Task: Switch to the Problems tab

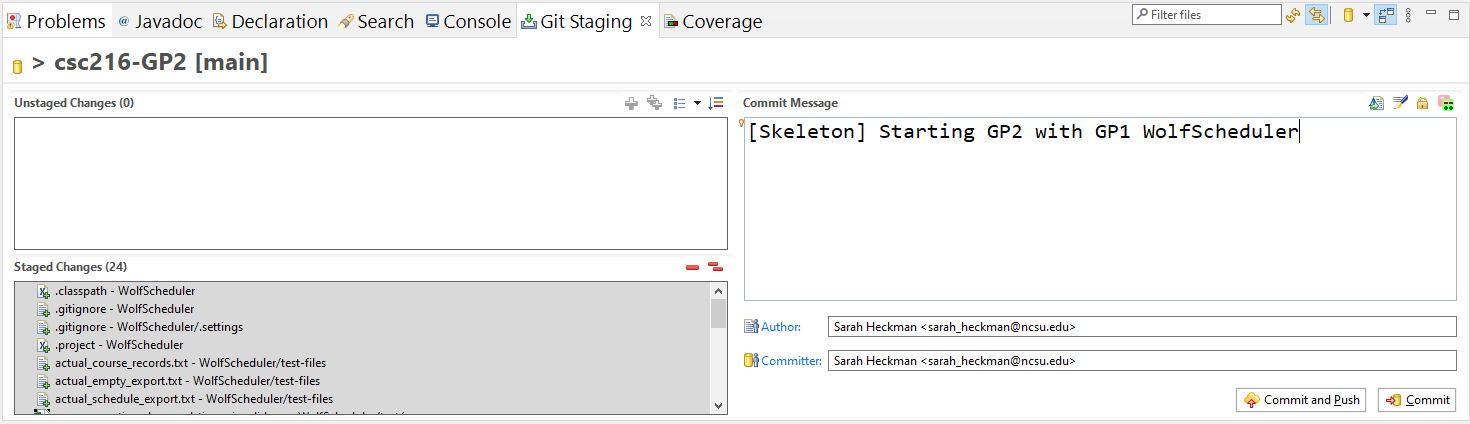Action: point(56,21)
